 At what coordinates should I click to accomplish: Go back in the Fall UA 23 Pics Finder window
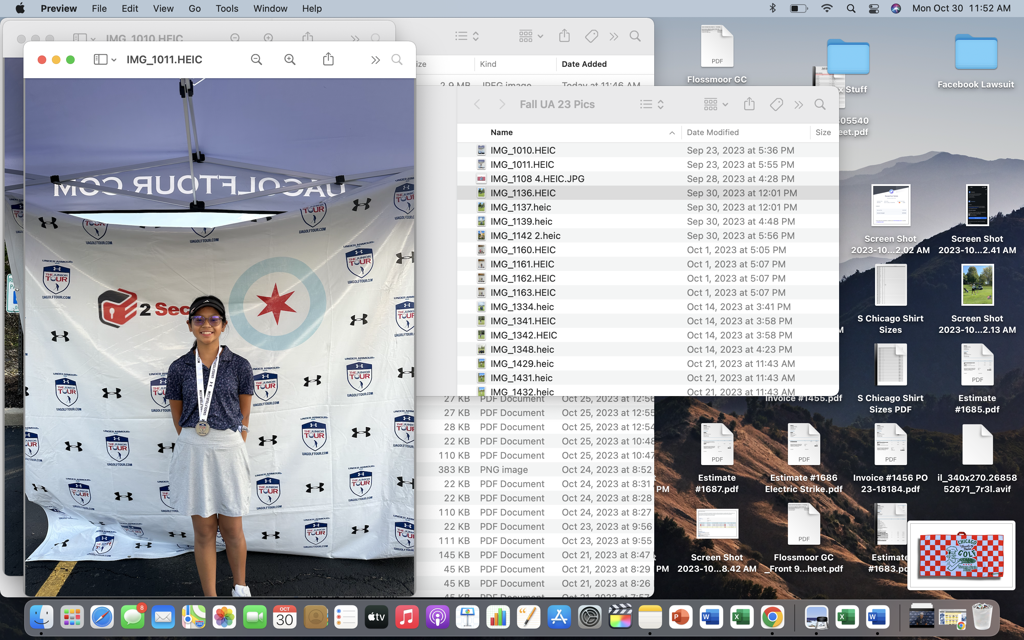click(x=477, y=104)
